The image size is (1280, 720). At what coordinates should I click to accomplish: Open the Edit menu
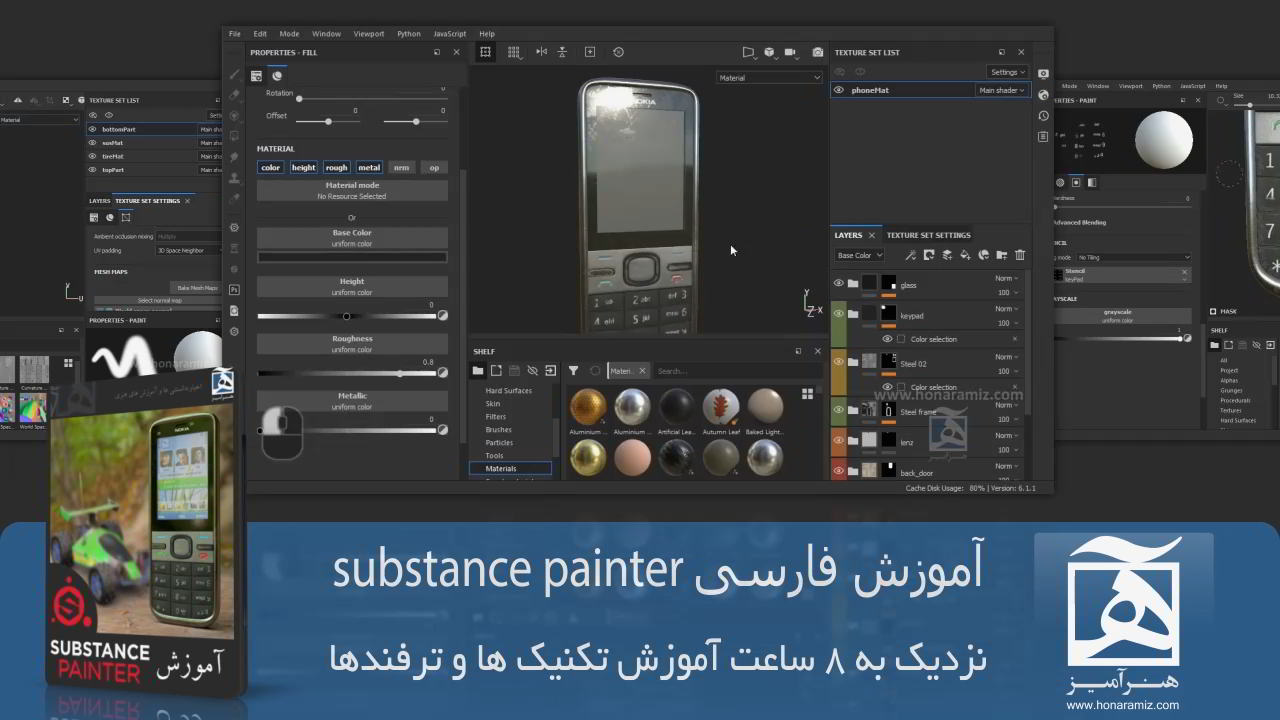click(260, 34)
